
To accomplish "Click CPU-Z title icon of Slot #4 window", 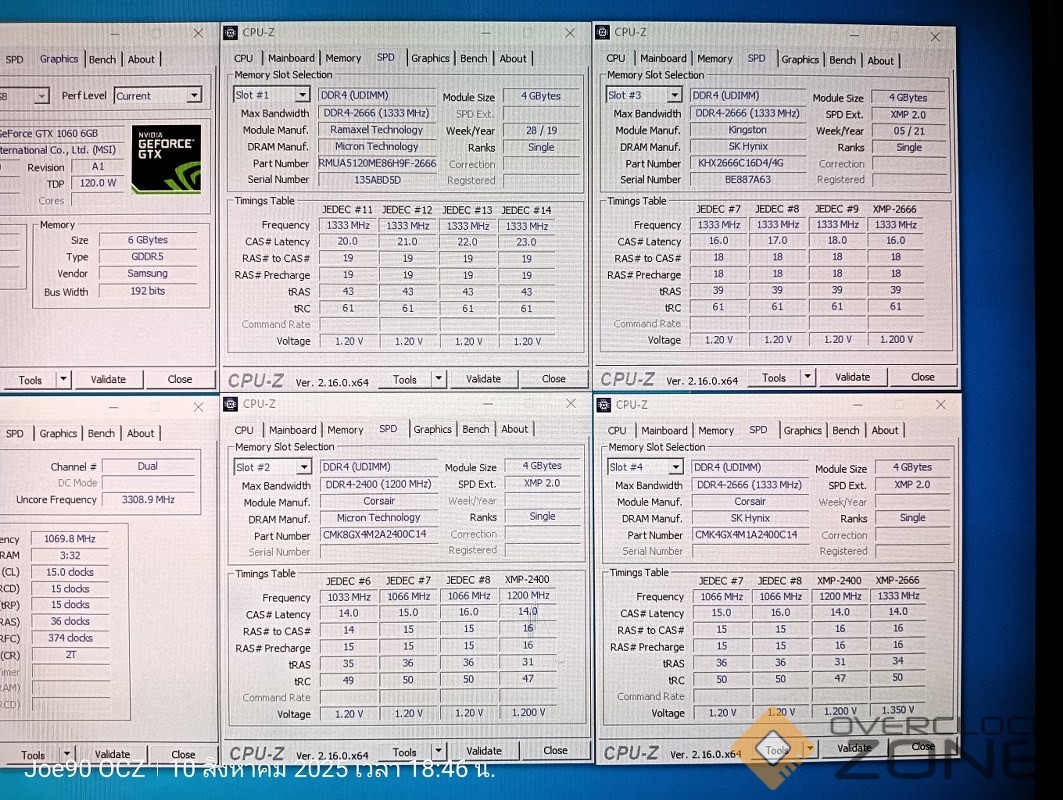I will pyautogui.click(x=603, y=405).
